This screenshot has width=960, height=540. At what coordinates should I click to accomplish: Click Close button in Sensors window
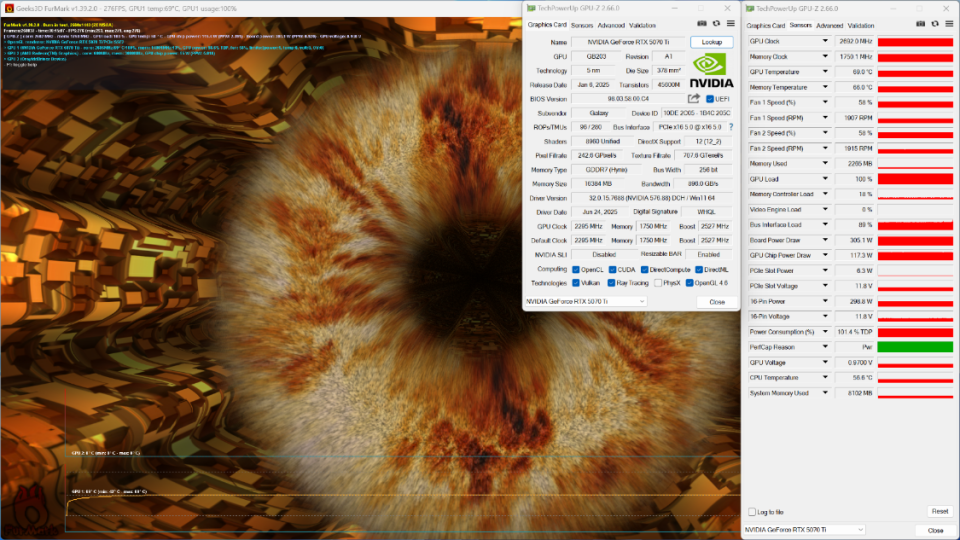point(936,530)
